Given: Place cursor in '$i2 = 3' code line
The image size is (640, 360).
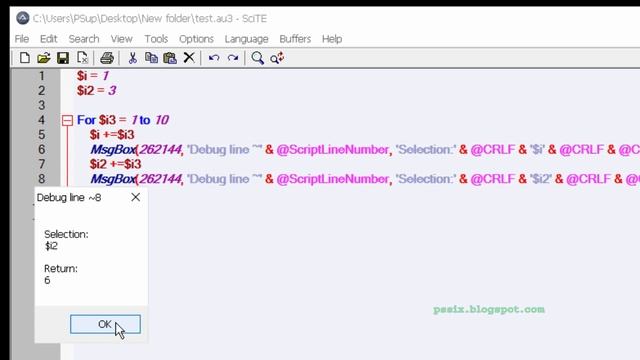Looking at the screenshot, I should pos(97,91).
